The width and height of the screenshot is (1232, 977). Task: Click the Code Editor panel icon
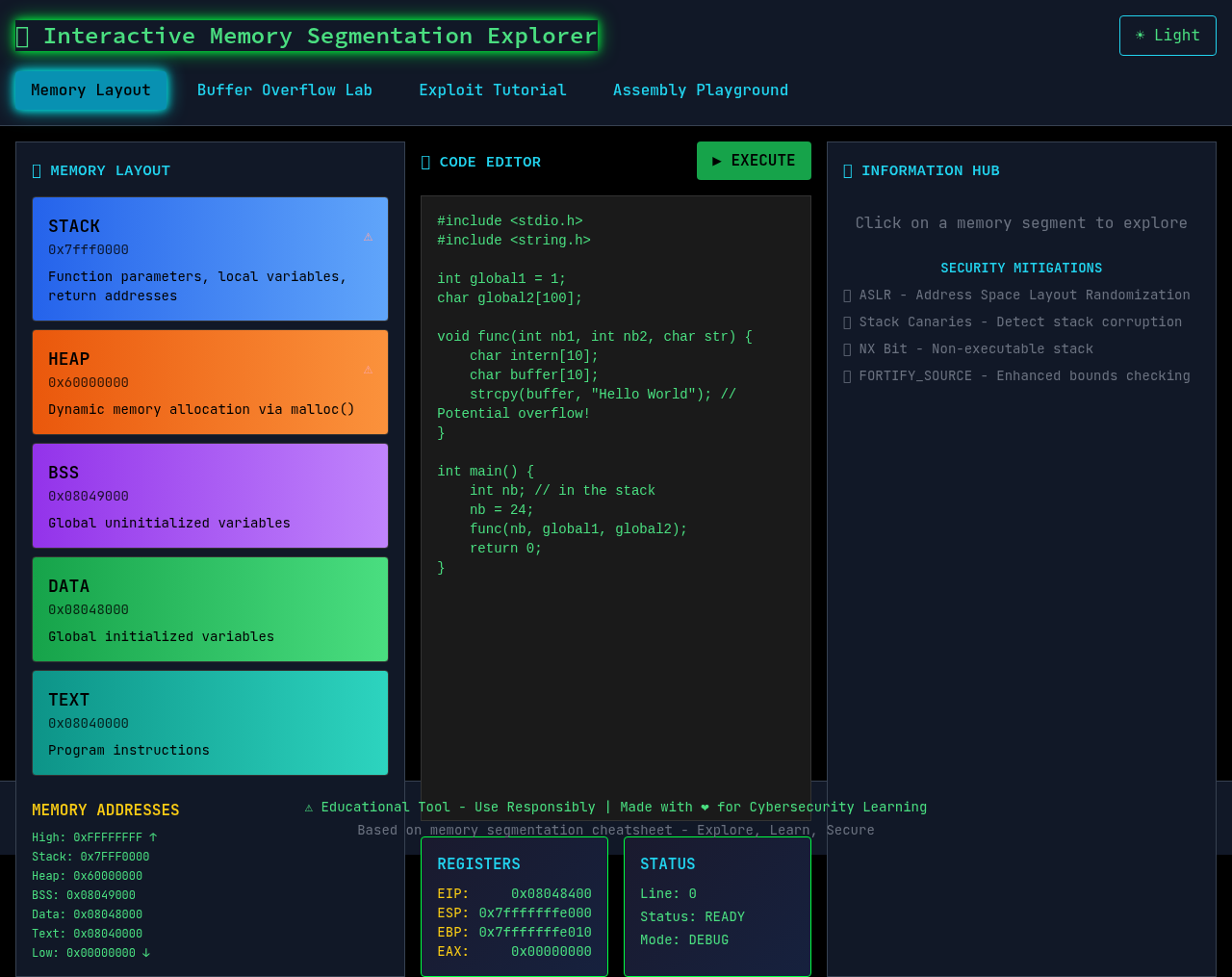pos(425,161)
